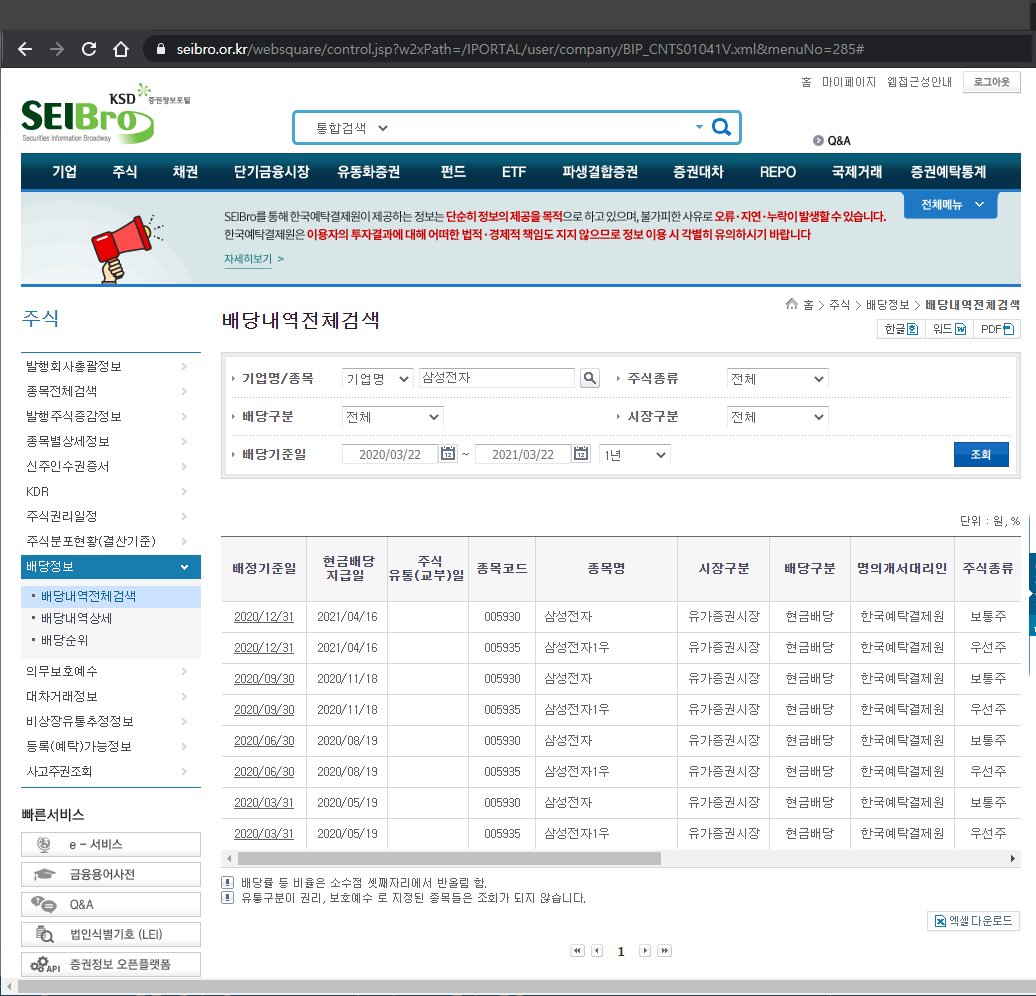Click the 조회 search button
Image resolution: width=1036 pixels, height=996 pixels.
981,455
